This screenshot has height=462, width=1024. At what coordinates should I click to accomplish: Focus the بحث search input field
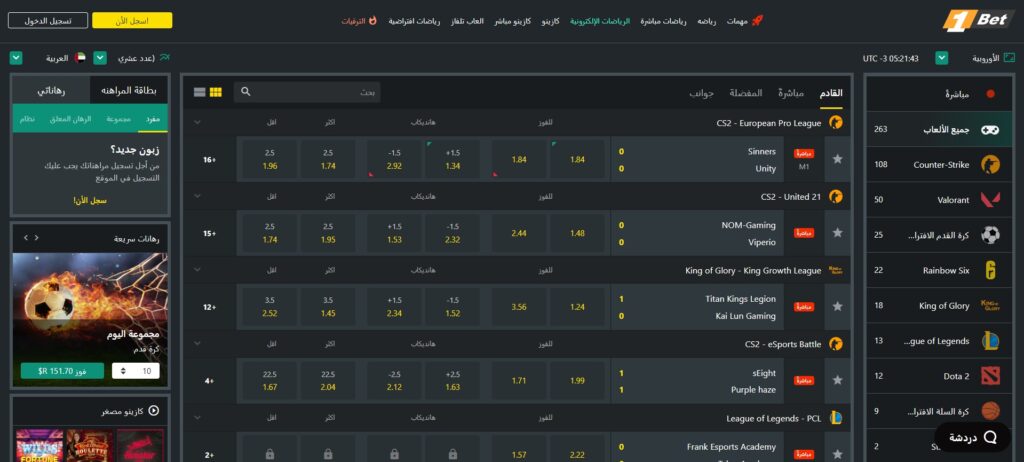[x=307, y=92]
